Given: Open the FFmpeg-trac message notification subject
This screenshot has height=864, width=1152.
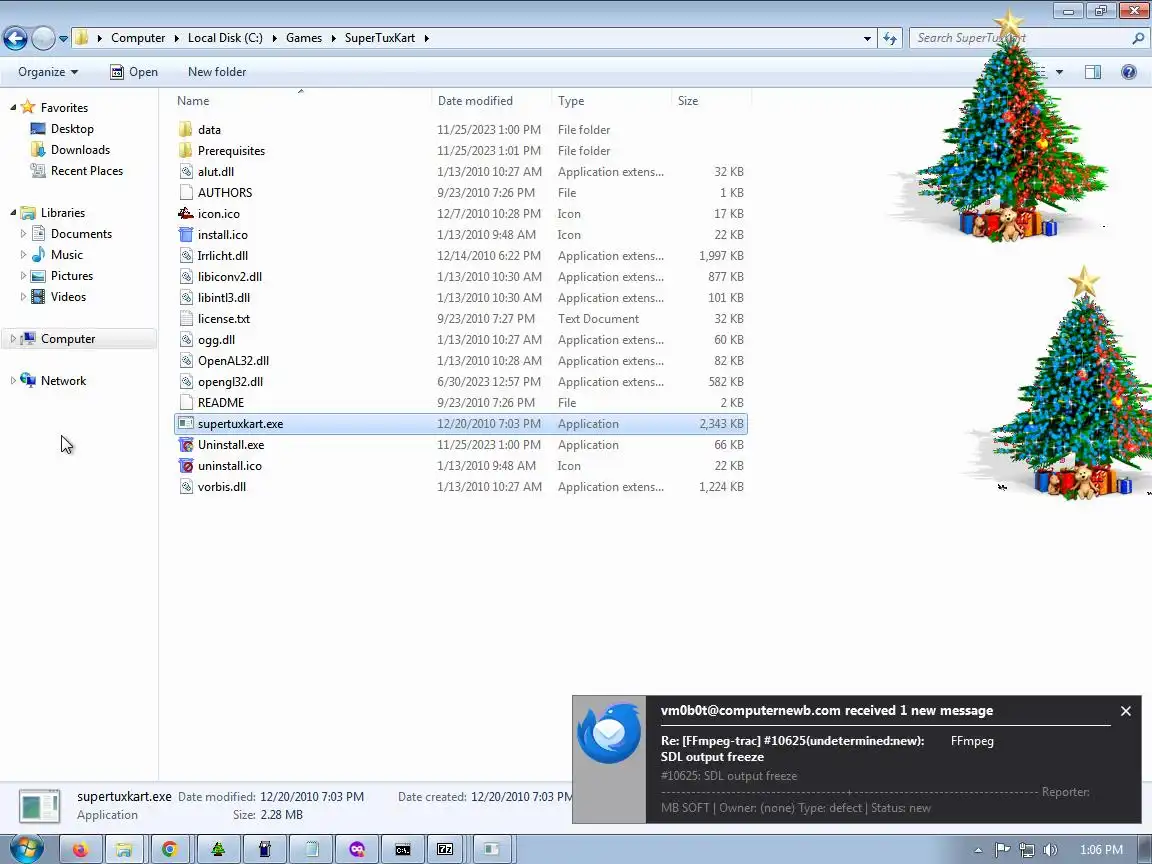Looking at the screenshot, I should pos(793,749).
